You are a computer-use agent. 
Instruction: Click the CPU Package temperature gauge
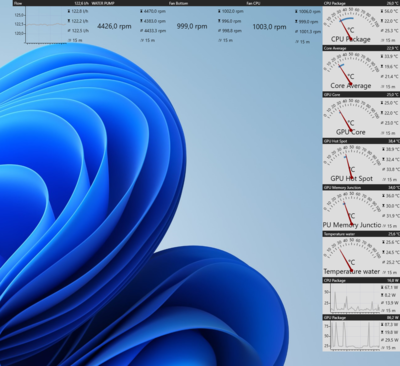(352, 26)
